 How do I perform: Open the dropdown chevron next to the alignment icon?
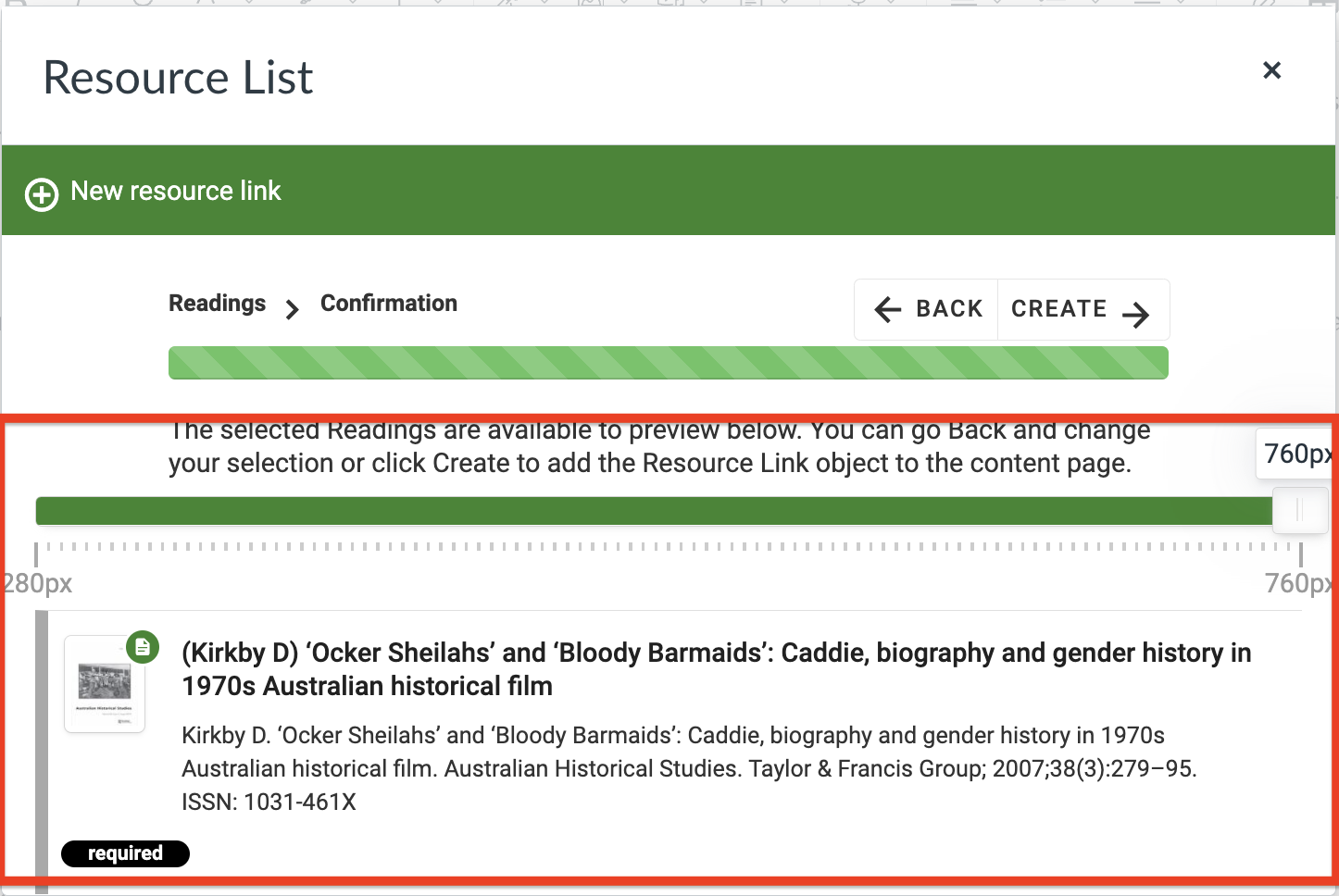click(x=783, y=6)
